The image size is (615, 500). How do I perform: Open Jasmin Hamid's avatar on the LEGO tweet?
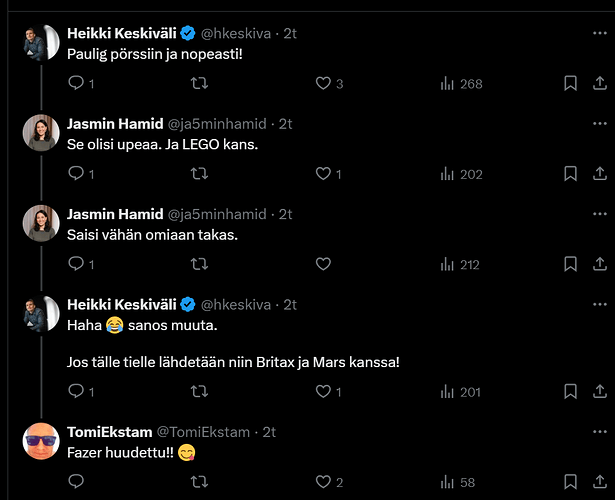41,133
